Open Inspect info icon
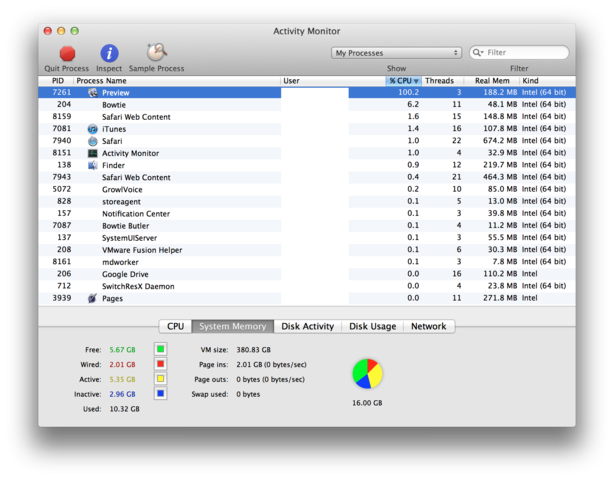Screen dimensions: 614x480 tap(109, 53)
